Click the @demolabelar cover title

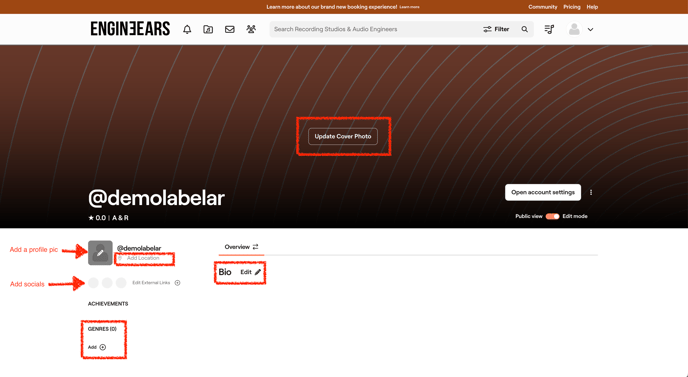click(x=157, y=198)
